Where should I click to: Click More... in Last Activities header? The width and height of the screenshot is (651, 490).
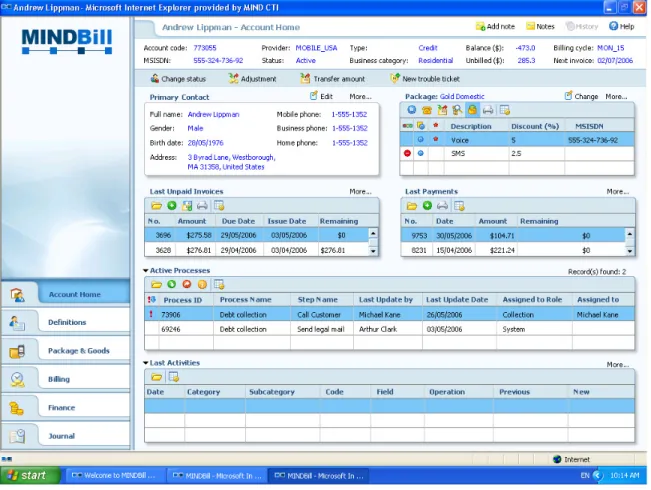coord(617,365)
